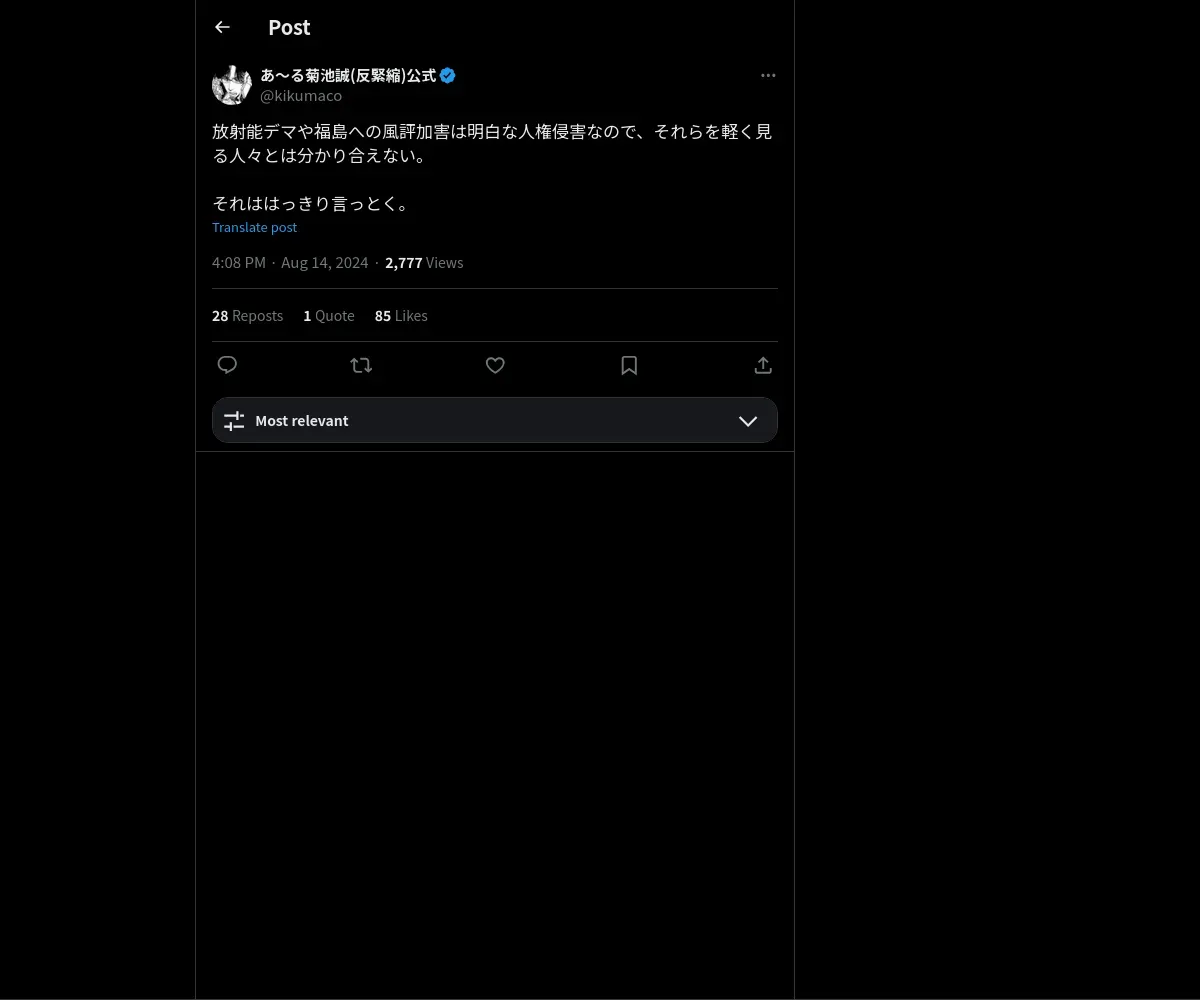Open the 1 Quote list
Screen dimensions: 1200x1000
point(329,315)
